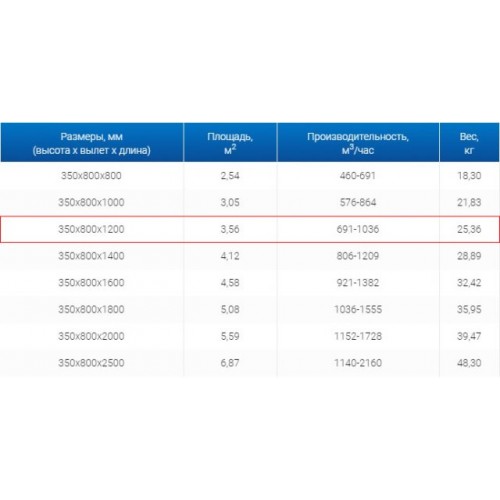Select the 350x800x2500 size cell
This screenshot has width=500, height=500.
tap(91, 363)
